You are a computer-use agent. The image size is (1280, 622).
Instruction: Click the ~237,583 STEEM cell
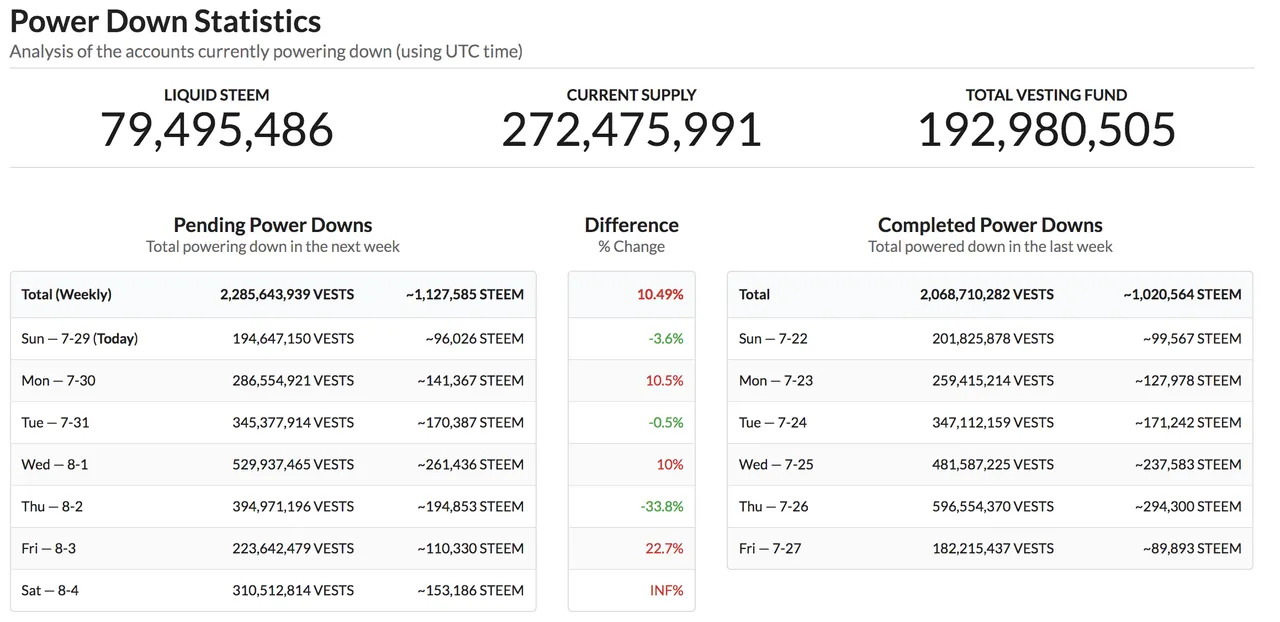(1188, 464)
